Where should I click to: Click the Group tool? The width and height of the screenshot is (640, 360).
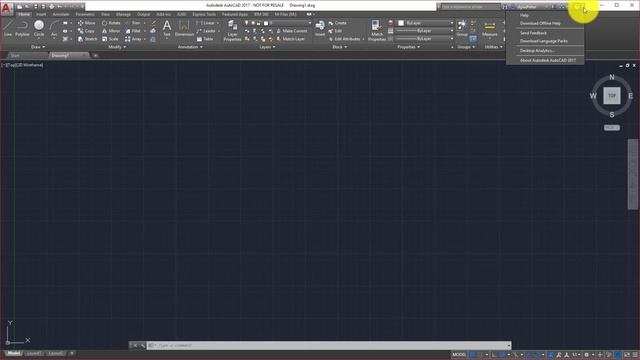tap(462, 29)
